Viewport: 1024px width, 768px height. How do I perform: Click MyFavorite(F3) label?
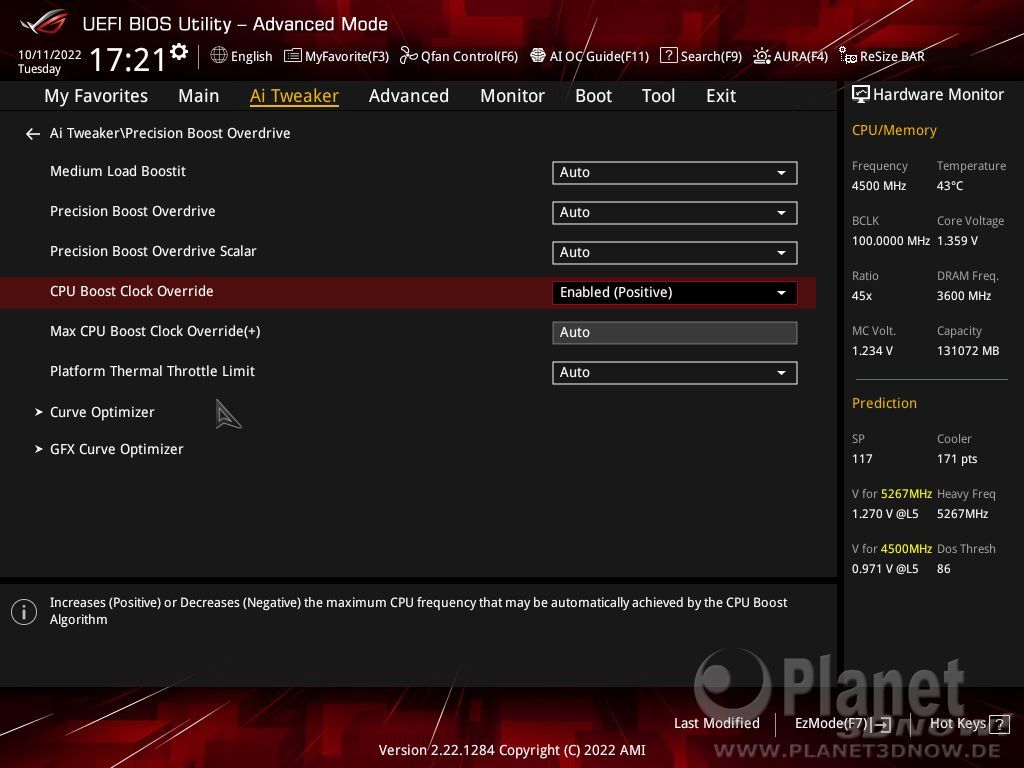(x=347, y=57)
